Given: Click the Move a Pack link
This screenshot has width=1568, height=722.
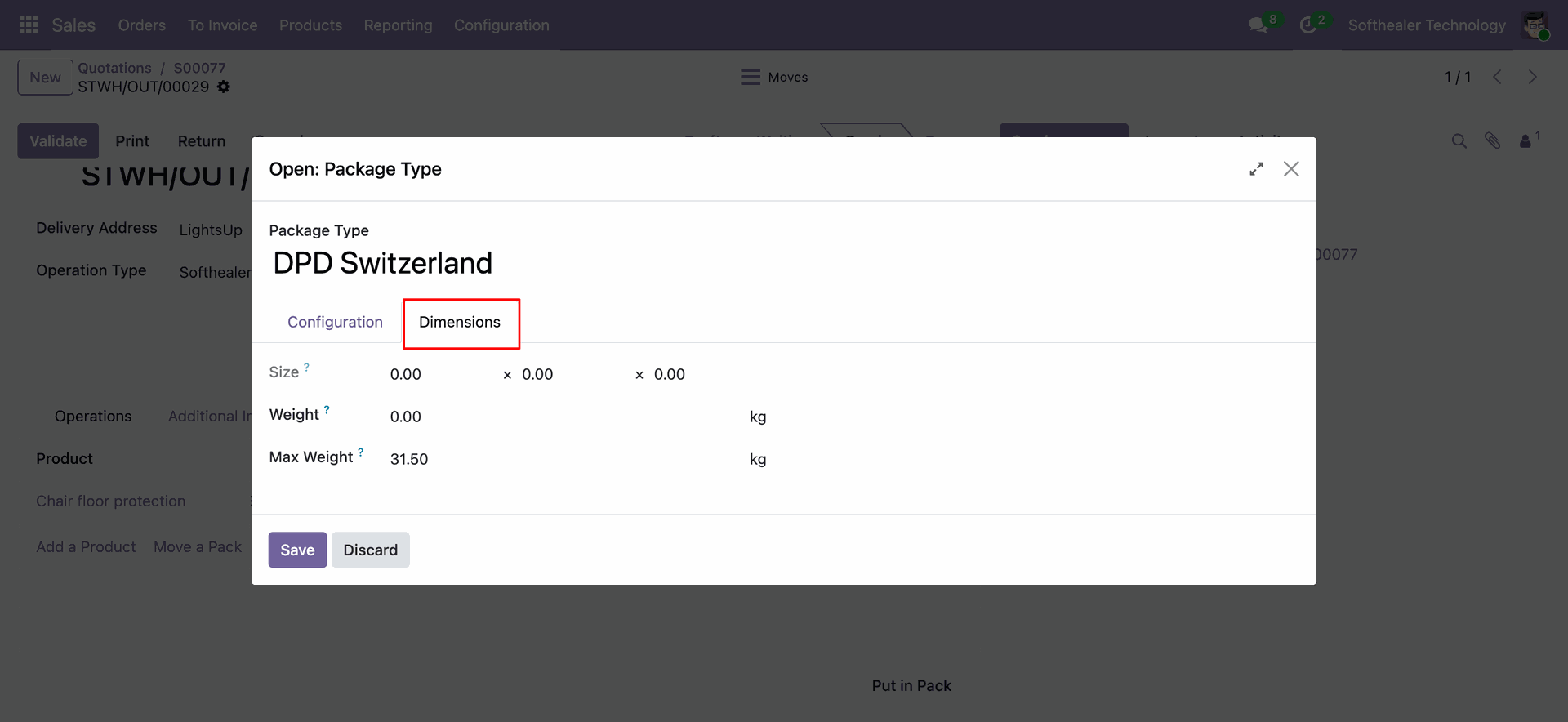Looking at the screenshot, I should [x=198, y=546].
